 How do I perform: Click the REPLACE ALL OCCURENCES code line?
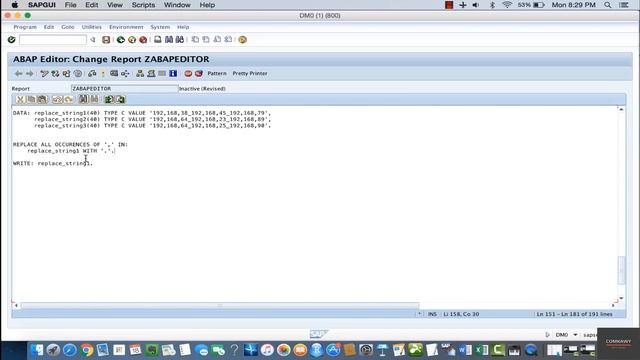point(70,144)
